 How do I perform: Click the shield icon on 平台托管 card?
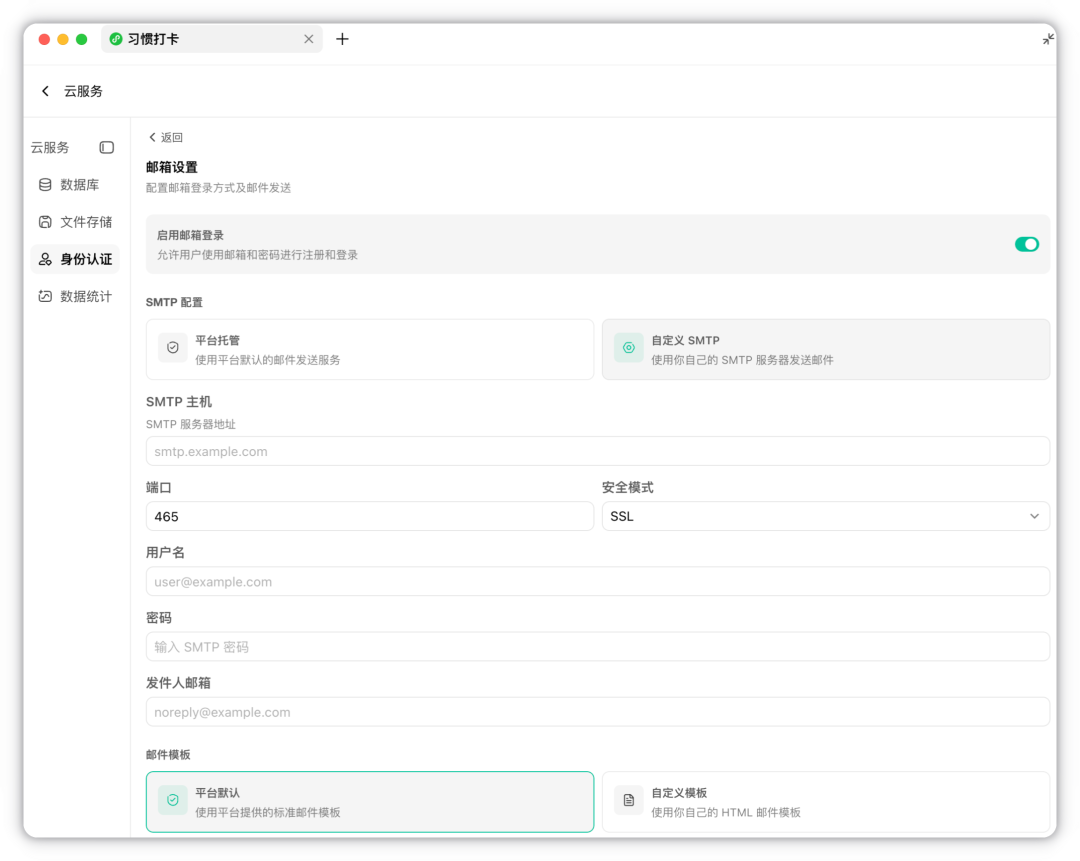[x=173, y=348]
